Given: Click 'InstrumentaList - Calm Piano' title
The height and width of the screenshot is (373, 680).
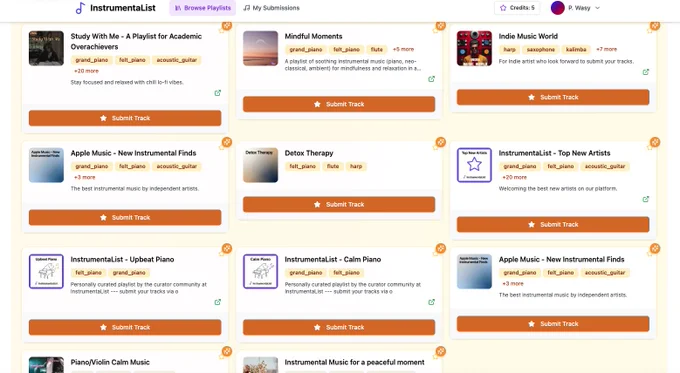Looking at the screenshot, I should pos(333,259).
